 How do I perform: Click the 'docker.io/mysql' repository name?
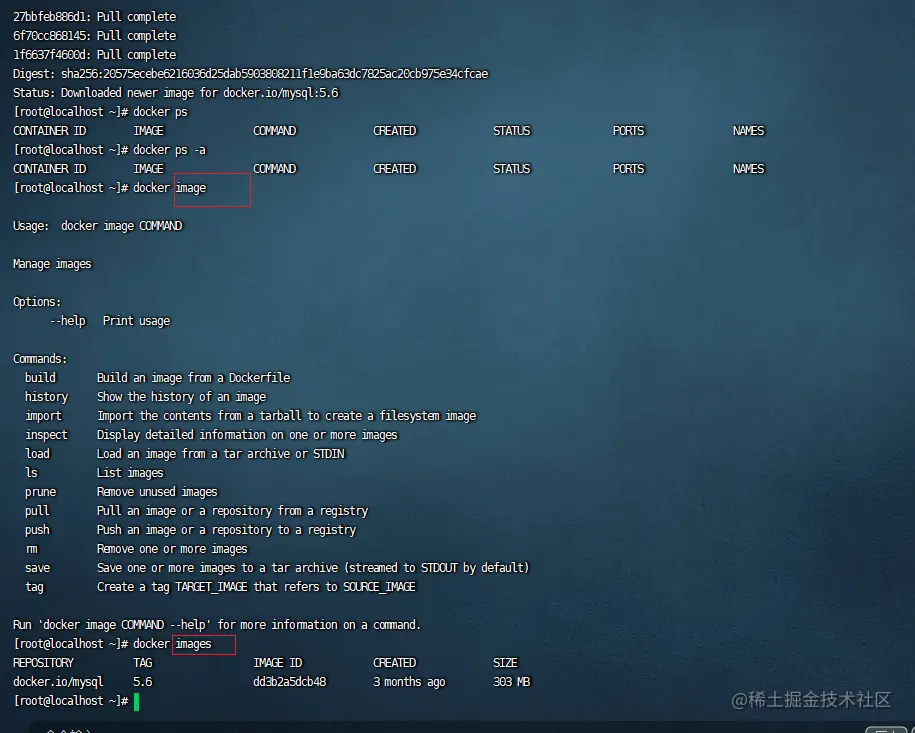pos(58,682)
